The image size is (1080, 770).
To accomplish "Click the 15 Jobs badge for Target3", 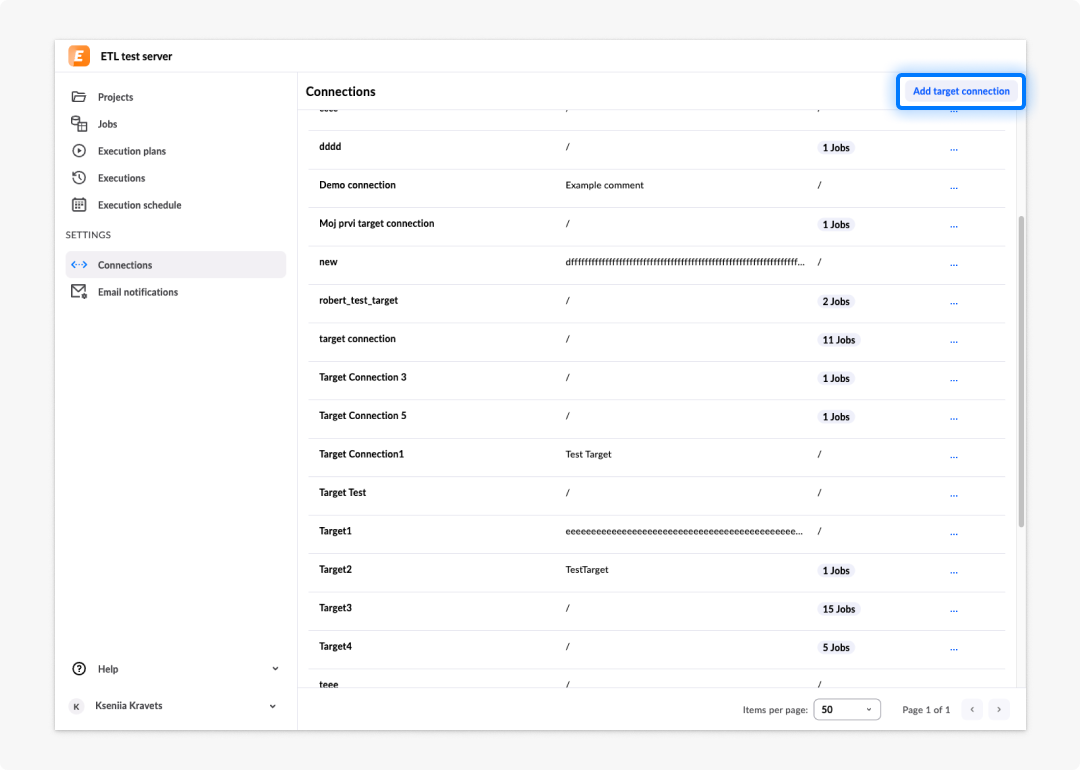I will pos(838,609).
